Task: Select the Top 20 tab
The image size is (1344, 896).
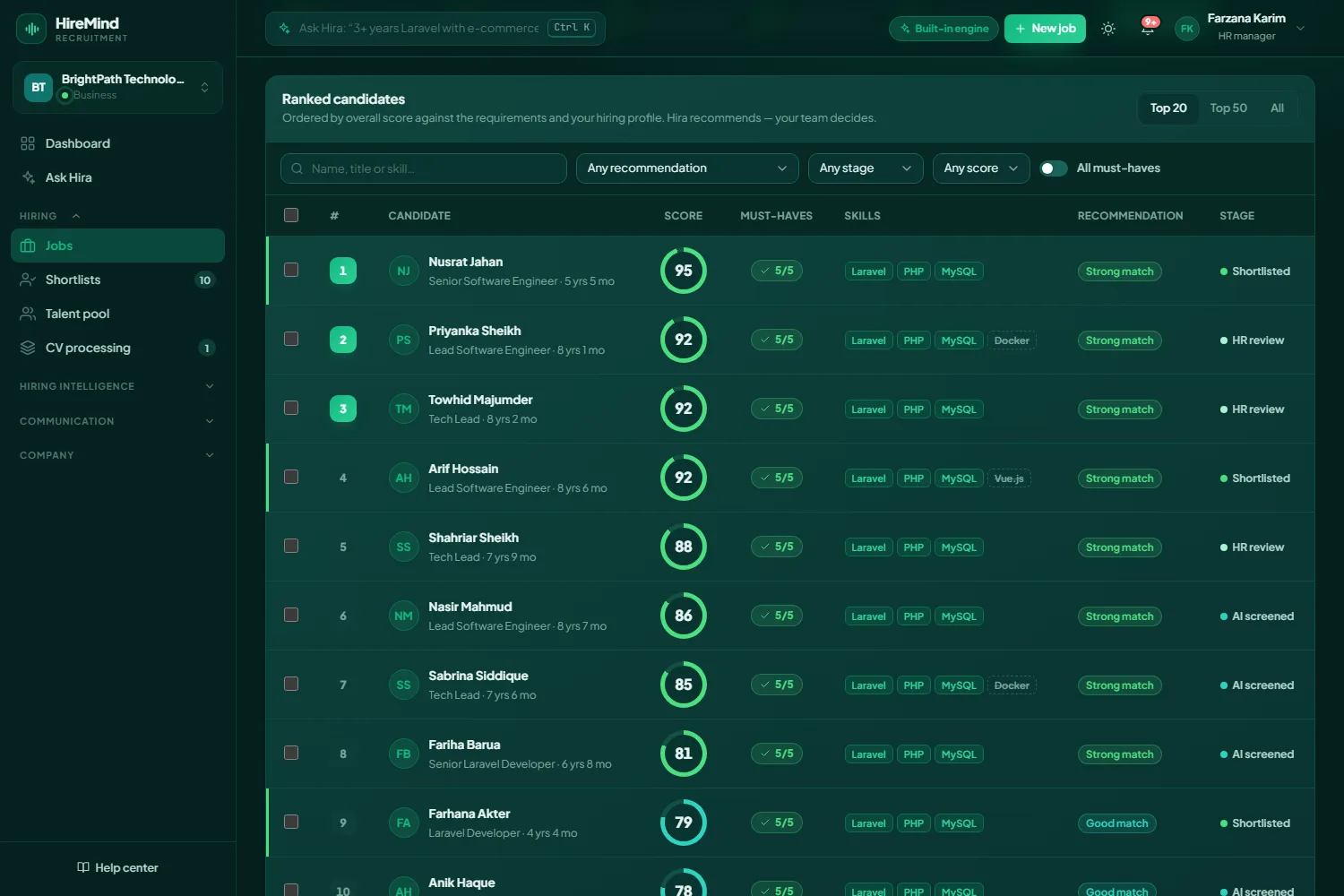Action: (1168, 108)
